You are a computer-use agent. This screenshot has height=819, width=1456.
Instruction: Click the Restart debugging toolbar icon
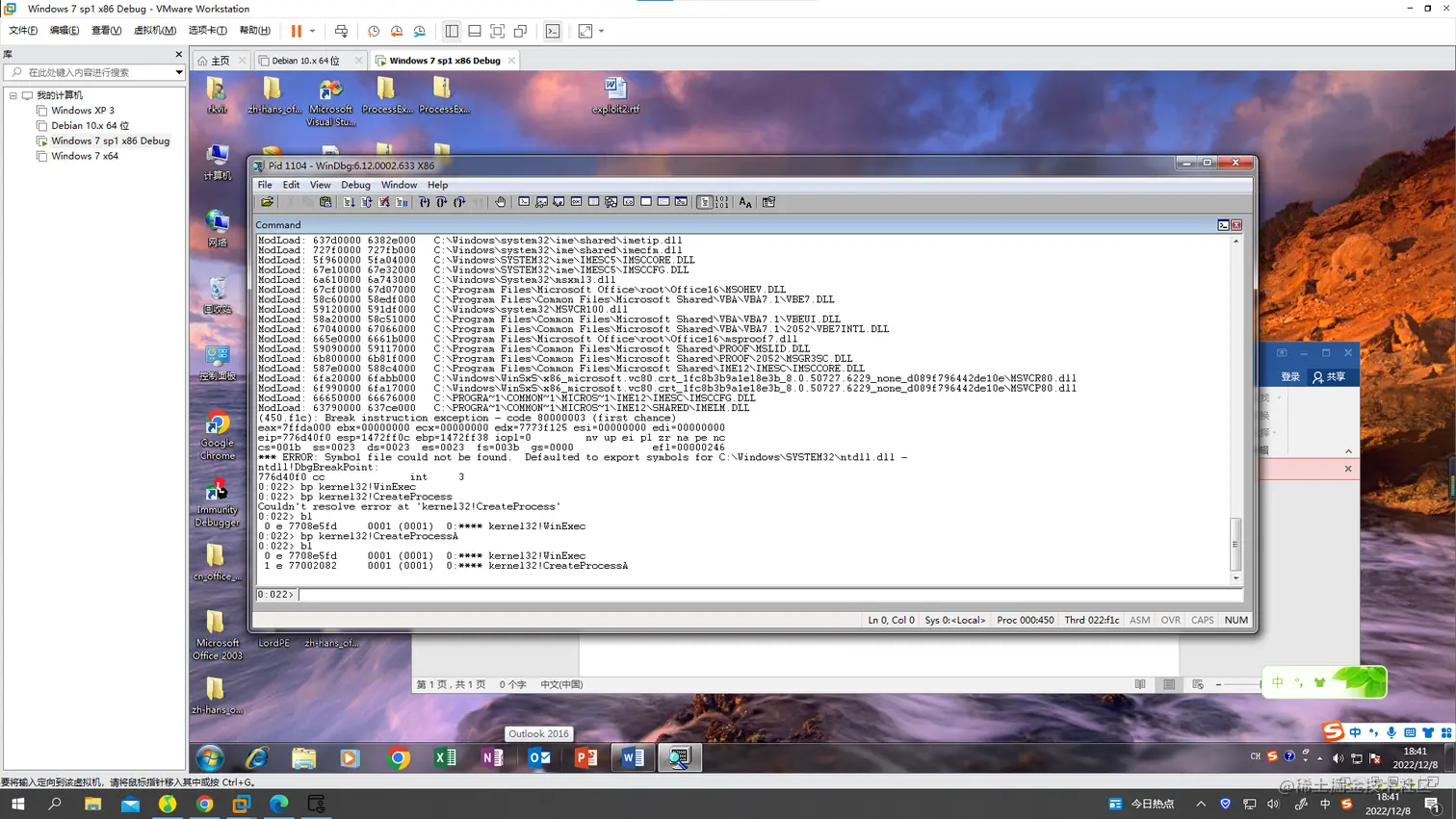(366, 202)
